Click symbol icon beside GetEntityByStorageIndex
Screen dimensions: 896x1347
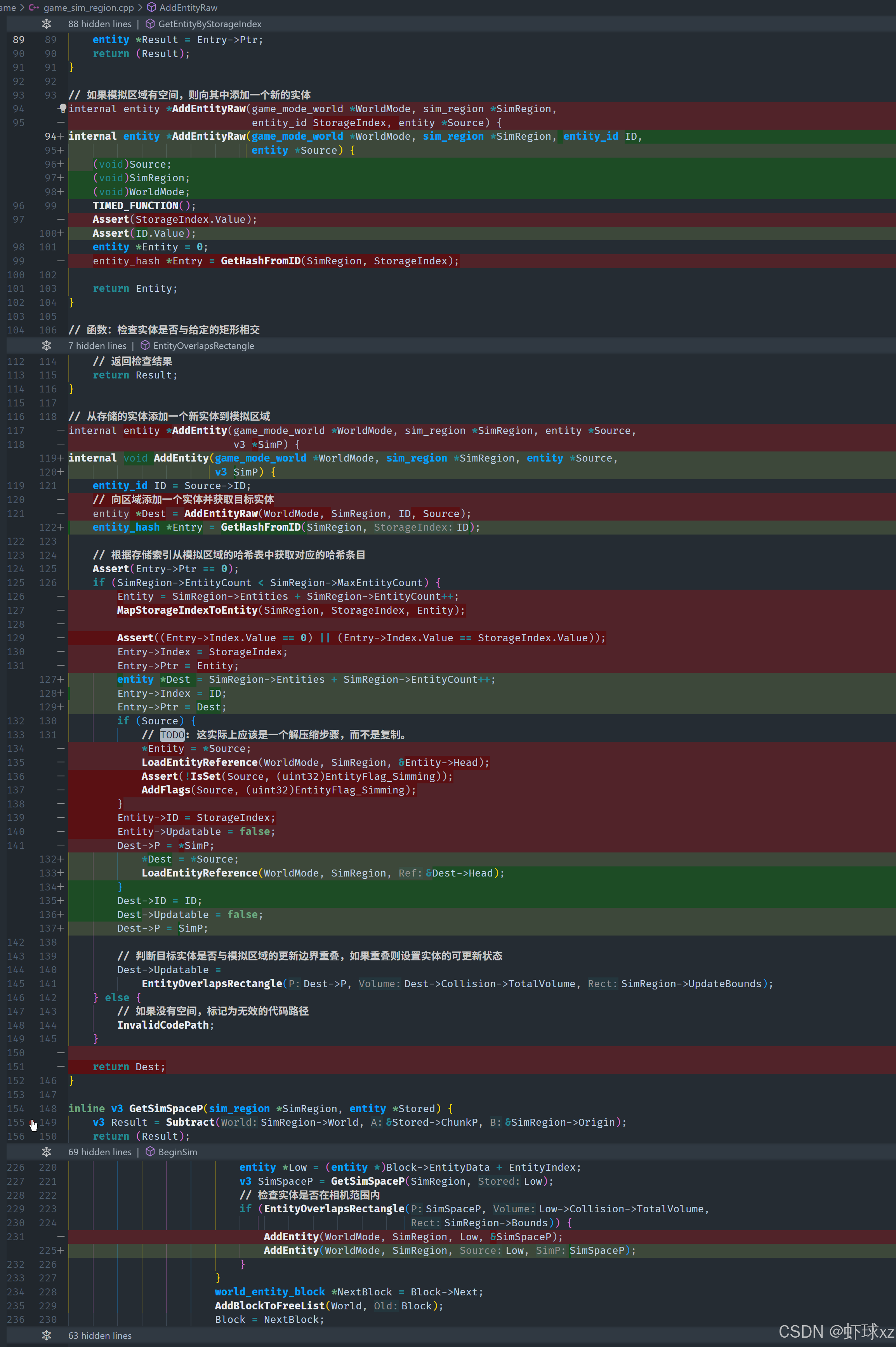click(150, 24)
